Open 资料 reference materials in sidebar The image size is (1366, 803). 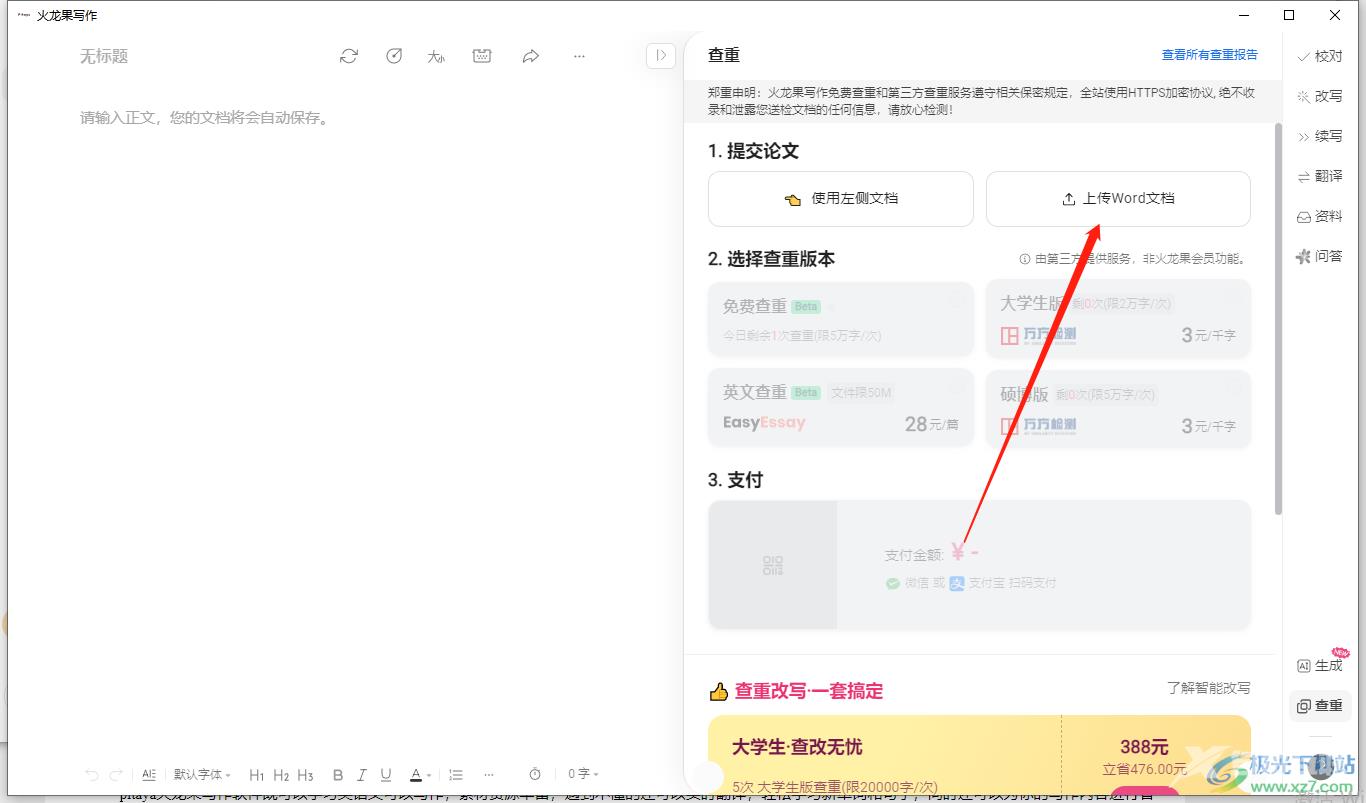1320,217
